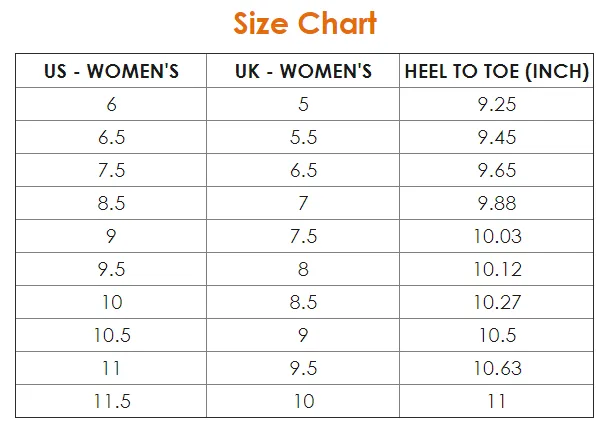610x436 pixels.
Task: Click heel to toe 9.25 value
Action: click(x=497, y=104)
